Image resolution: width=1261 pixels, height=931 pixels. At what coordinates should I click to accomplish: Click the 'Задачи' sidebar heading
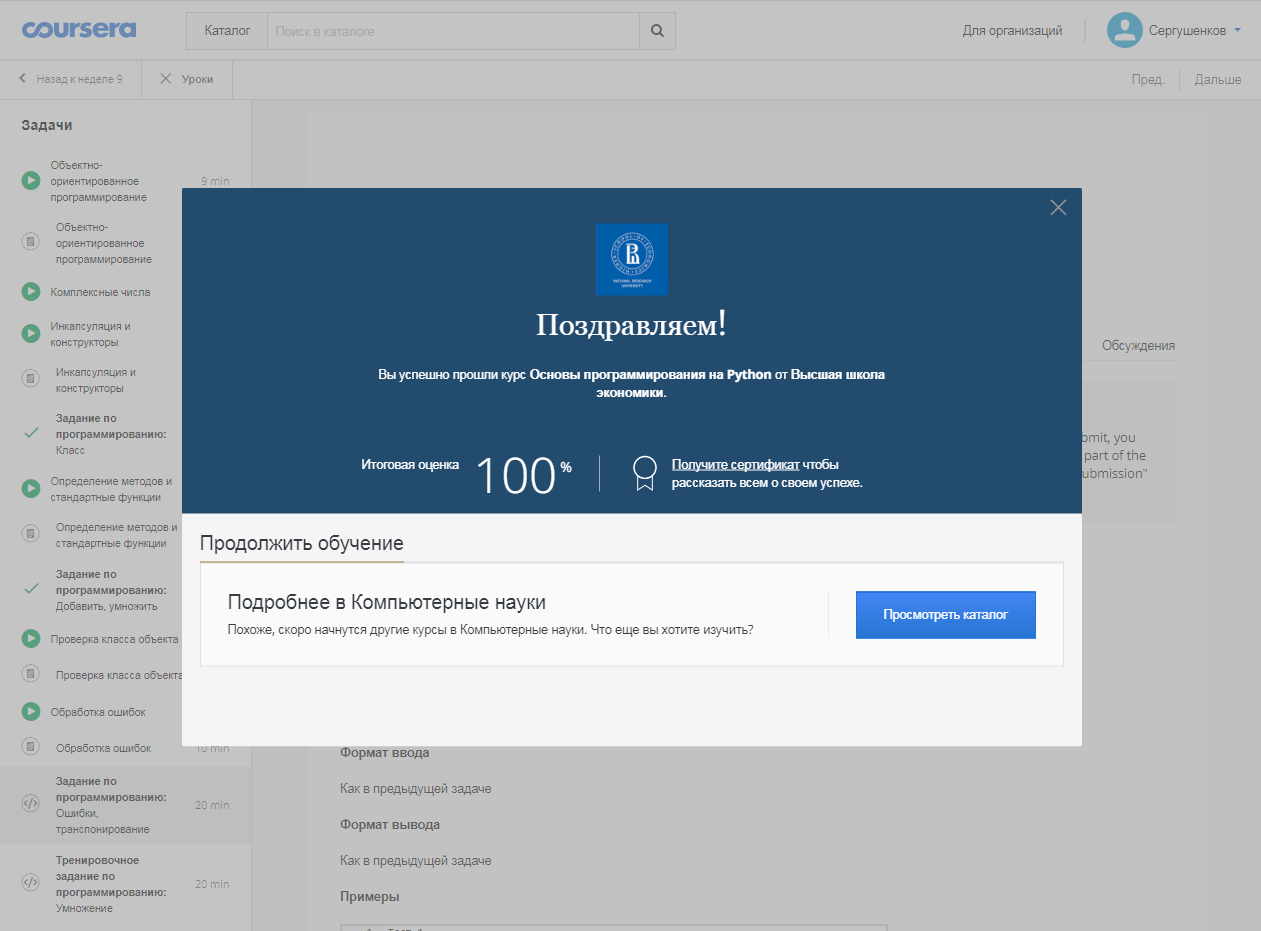pyautogui.click(x=47, y=125)
